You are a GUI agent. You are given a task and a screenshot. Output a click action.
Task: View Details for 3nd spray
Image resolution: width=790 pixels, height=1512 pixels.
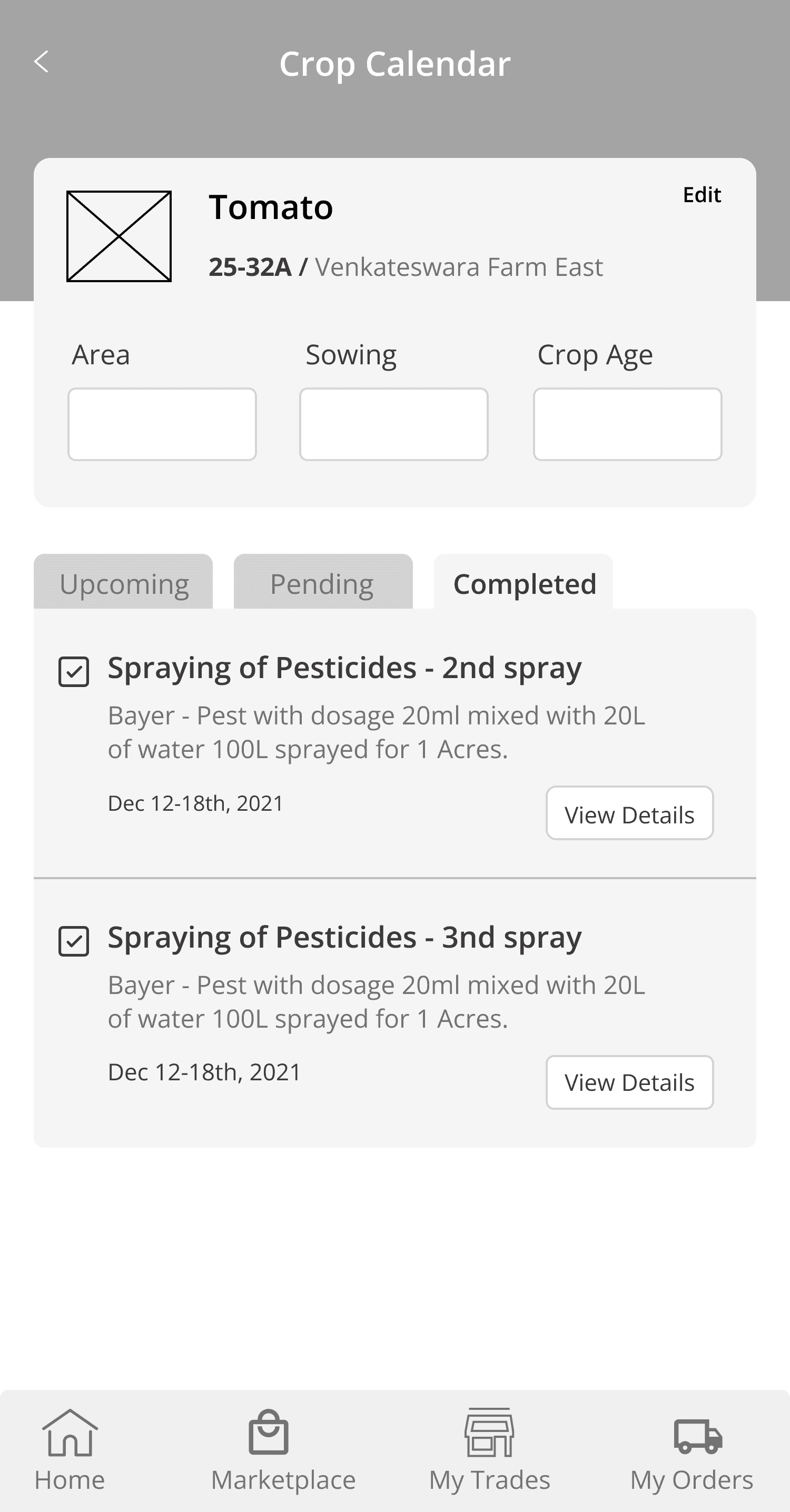click(630, 1082)
